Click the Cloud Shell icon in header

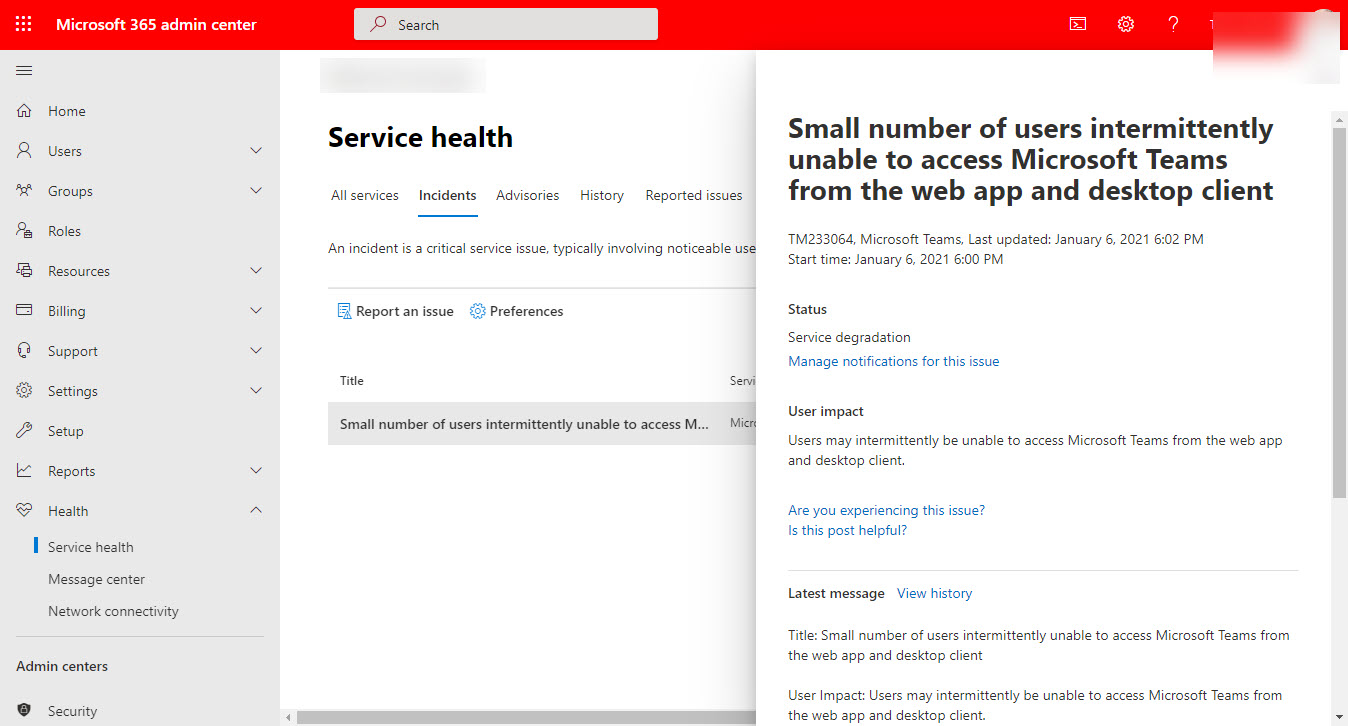point(1078,24)
